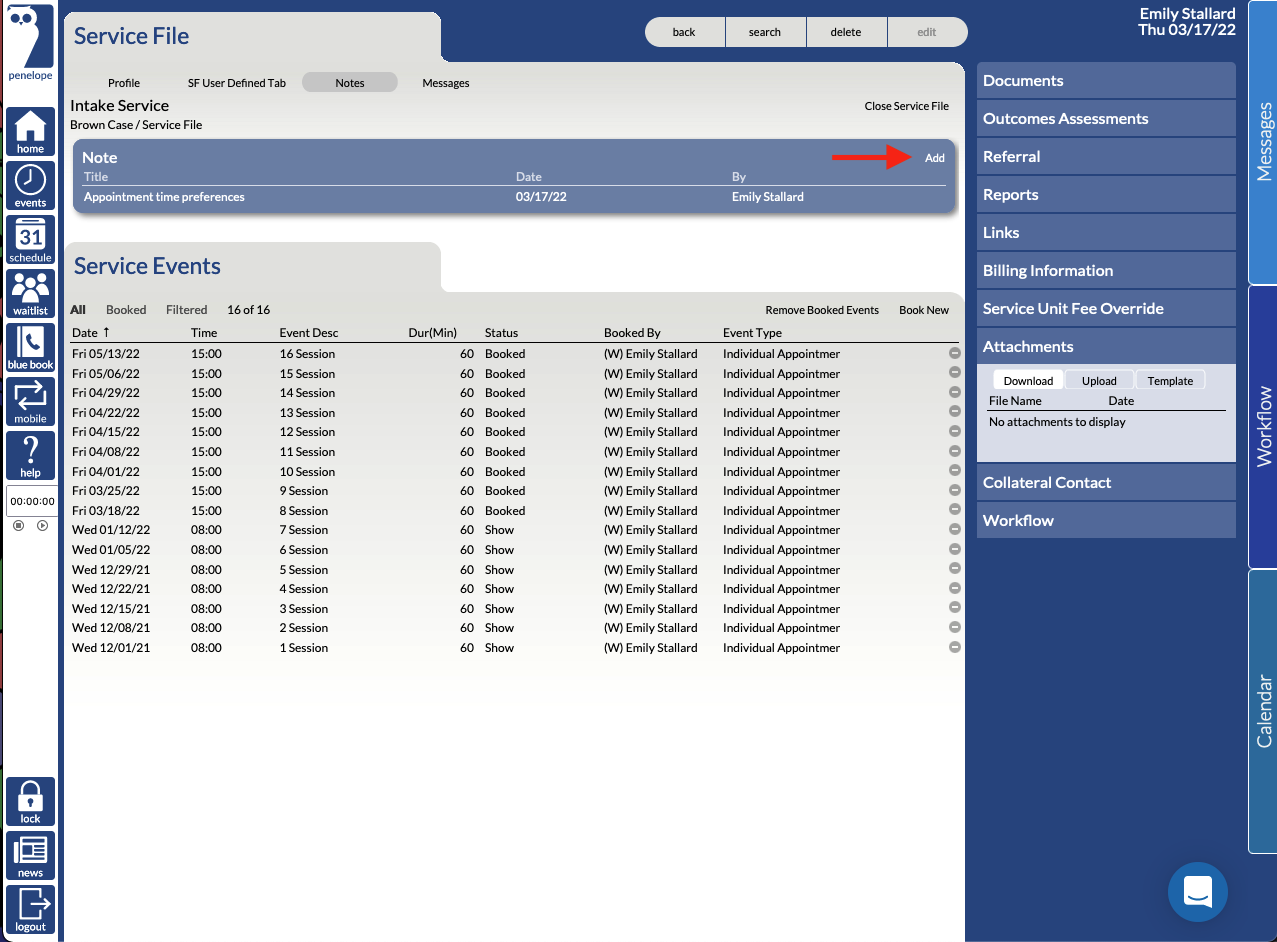This screenshot has height=942, width=1277.
Task: Open the events clock icon
Action: (x=30, y=185)
